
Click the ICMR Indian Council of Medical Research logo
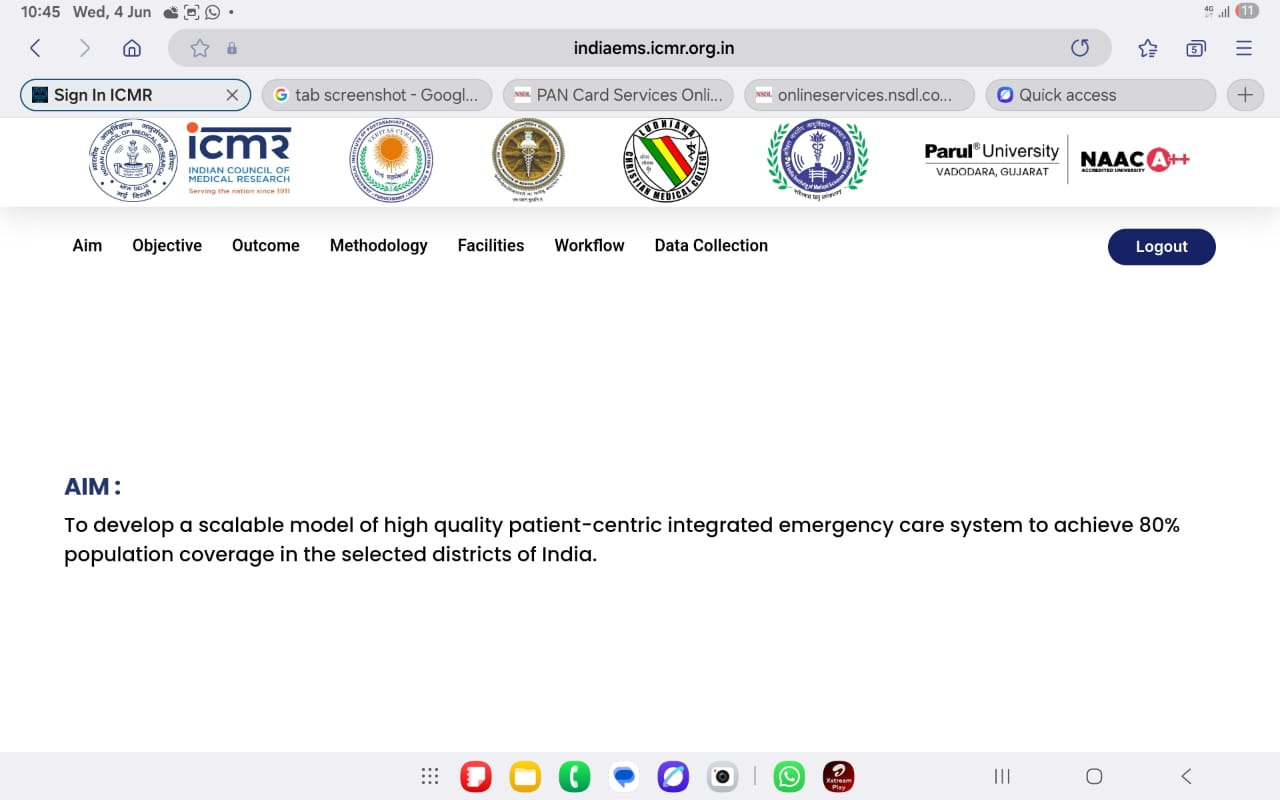coord(190,160)
